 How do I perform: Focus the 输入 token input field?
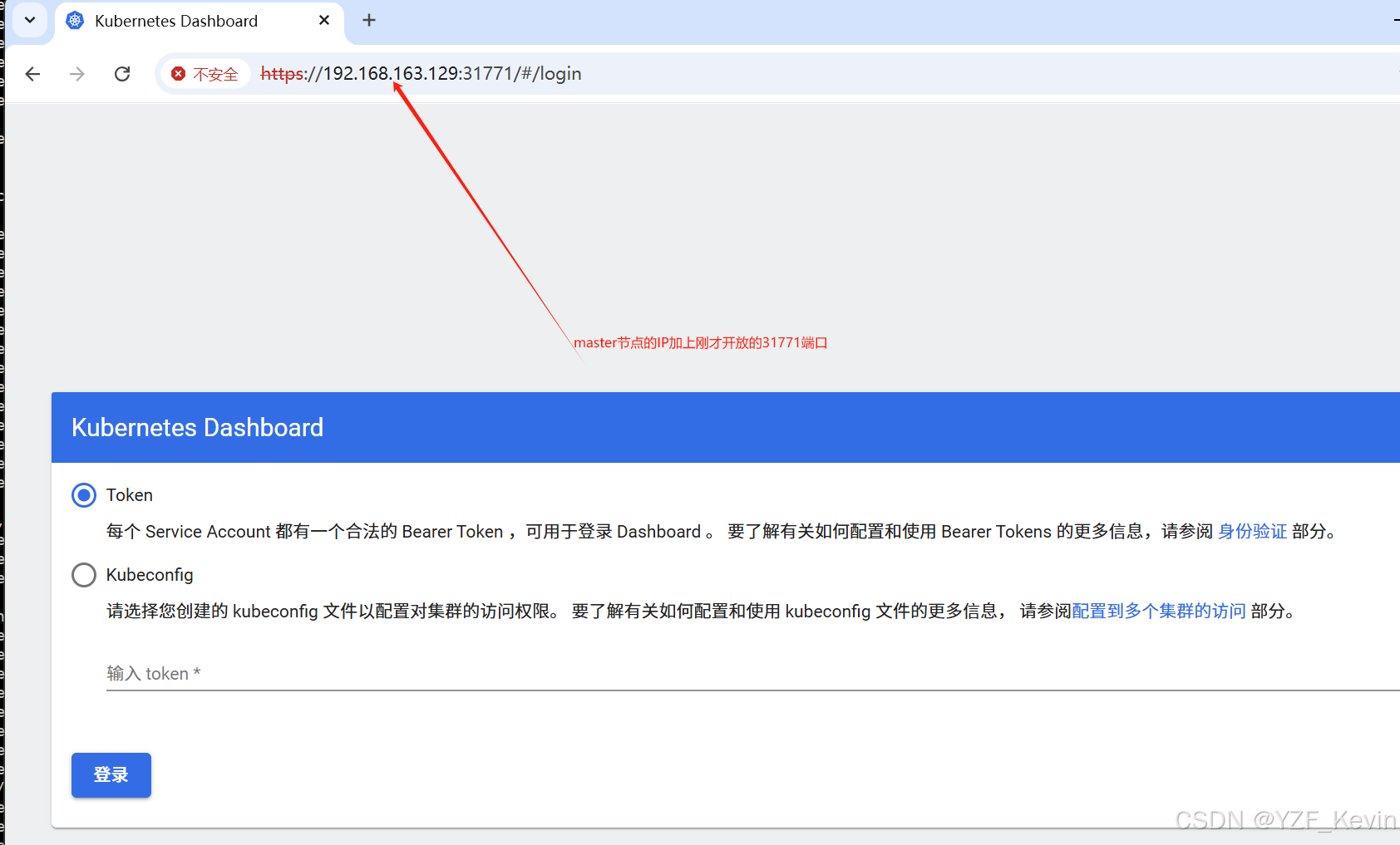(x=753, y=673)
